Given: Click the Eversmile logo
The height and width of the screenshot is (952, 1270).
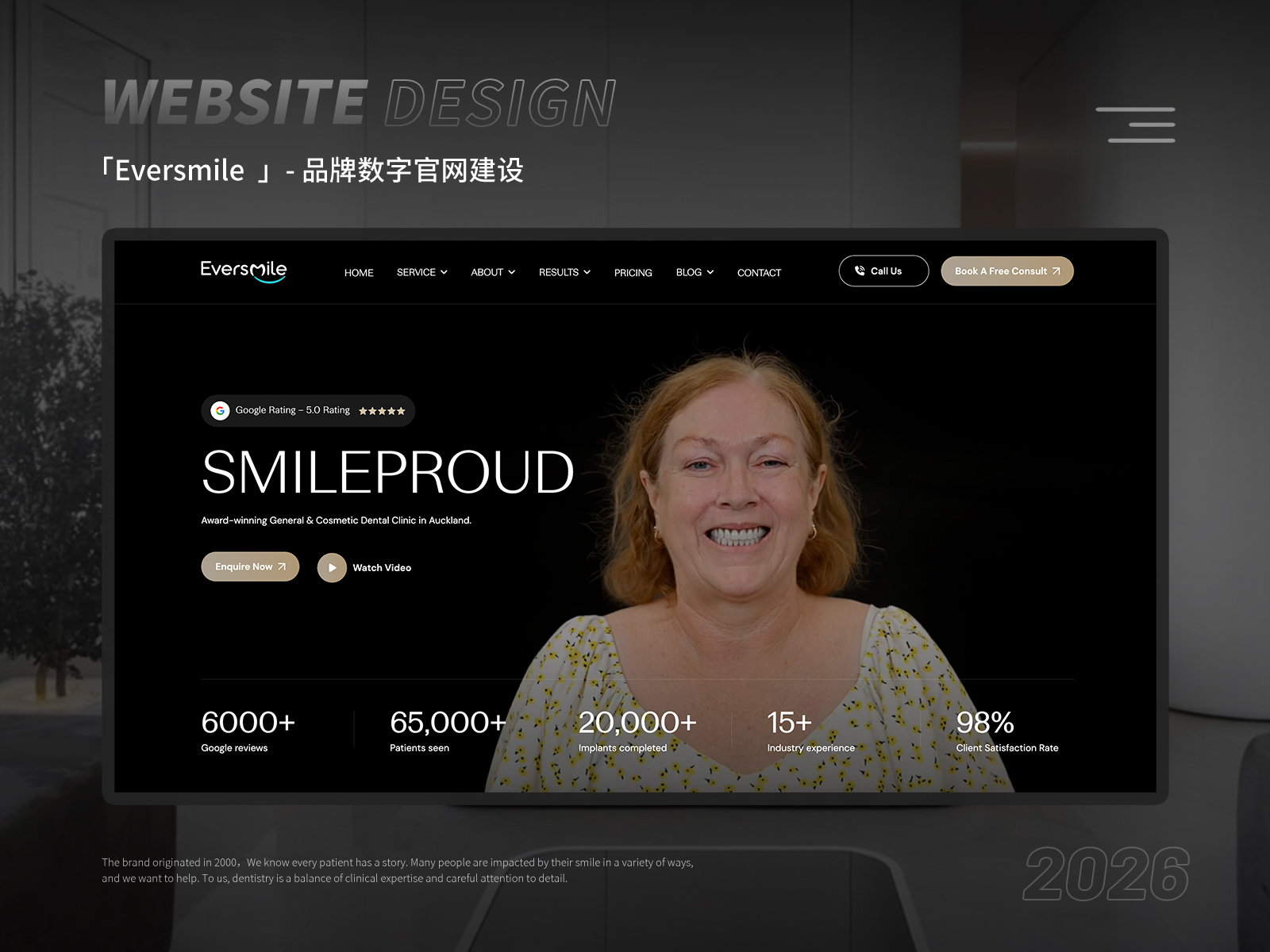Looking at the screenshot, I should (244, 271).
